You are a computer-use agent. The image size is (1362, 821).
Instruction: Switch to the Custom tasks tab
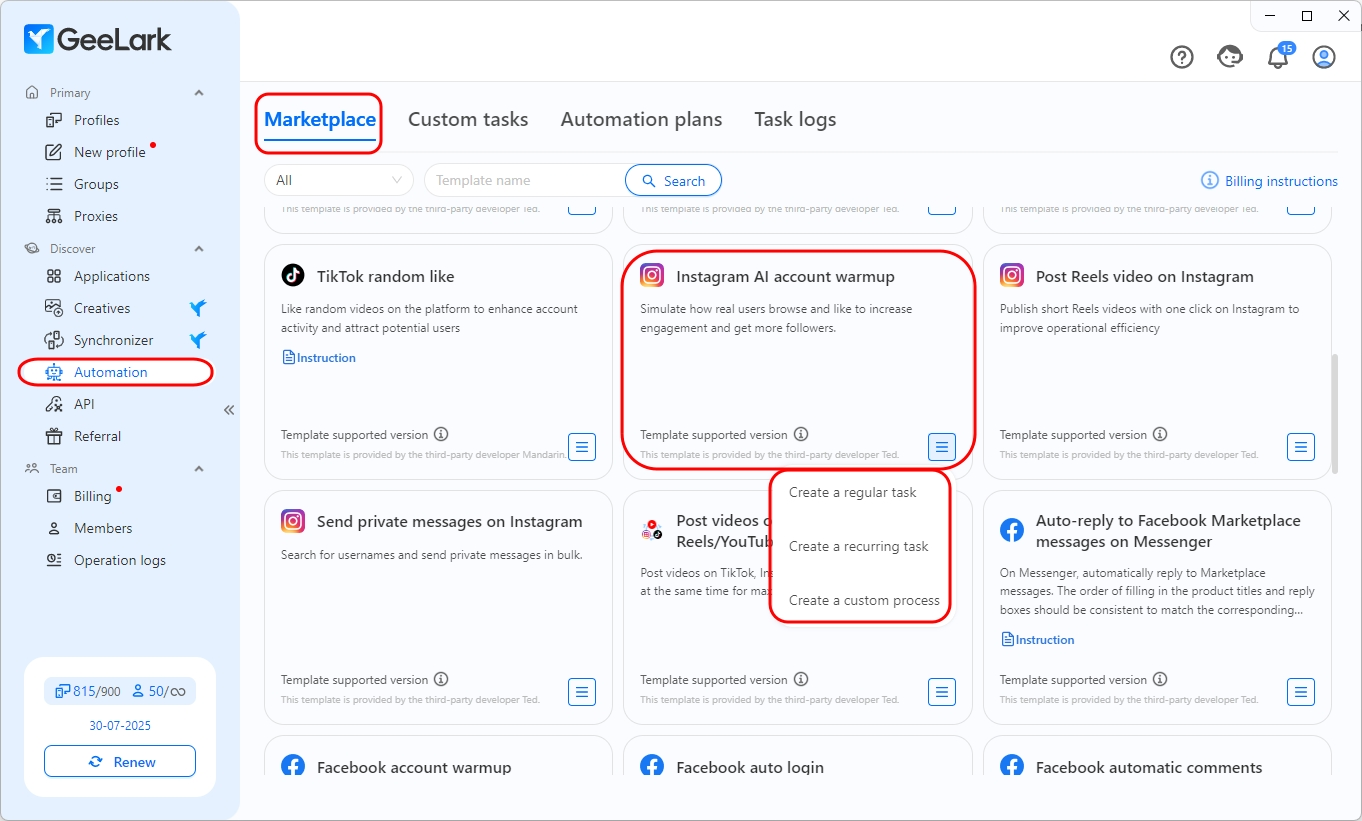(468, 120)
